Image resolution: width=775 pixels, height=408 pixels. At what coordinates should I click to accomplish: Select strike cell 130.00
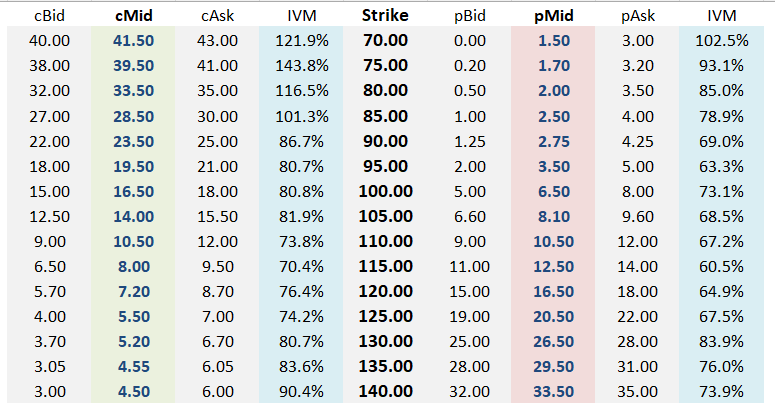pyautogui.click(x=386, y=342)
